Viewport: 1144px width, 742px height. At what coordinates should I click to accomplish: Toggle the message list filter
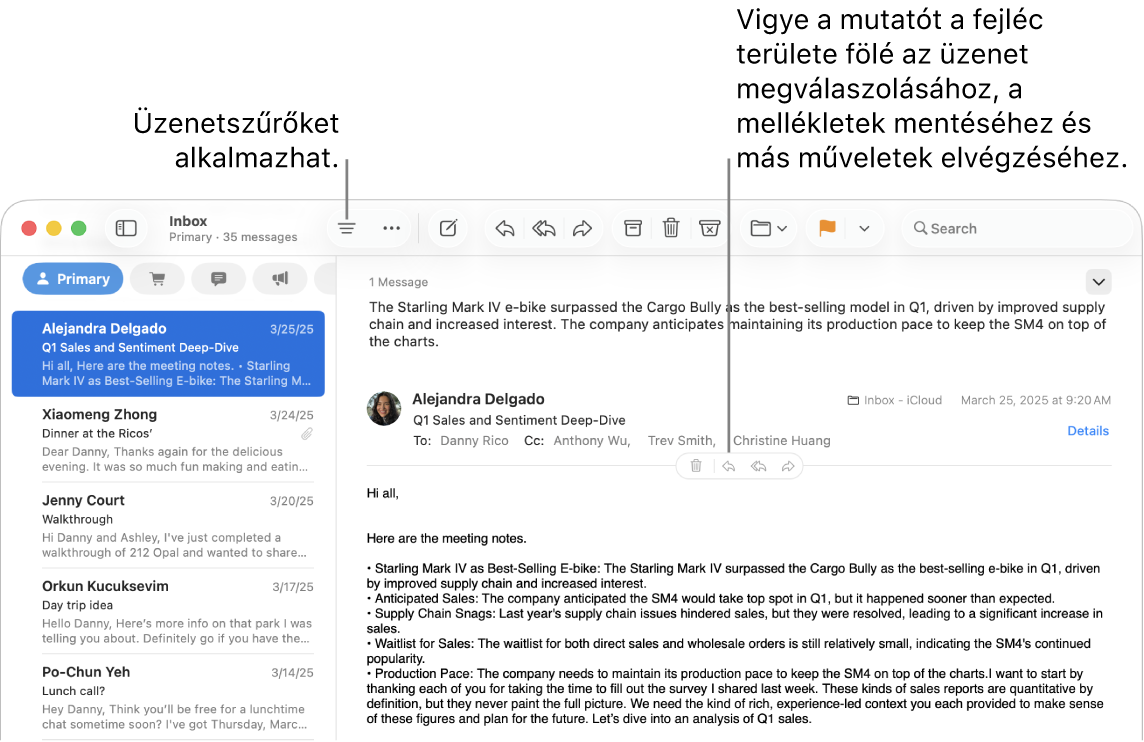click(346, 228)
